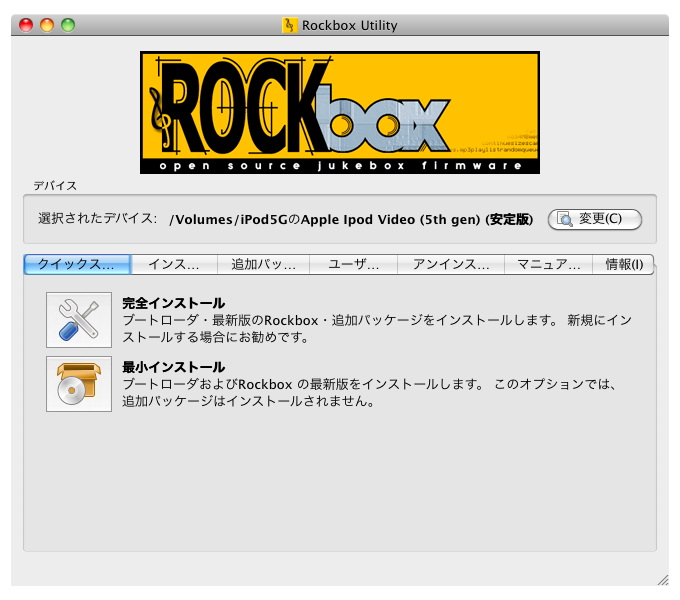The image size is (680, 600).
Task: Open the アンインス... tab
Action: coord(451,264)
